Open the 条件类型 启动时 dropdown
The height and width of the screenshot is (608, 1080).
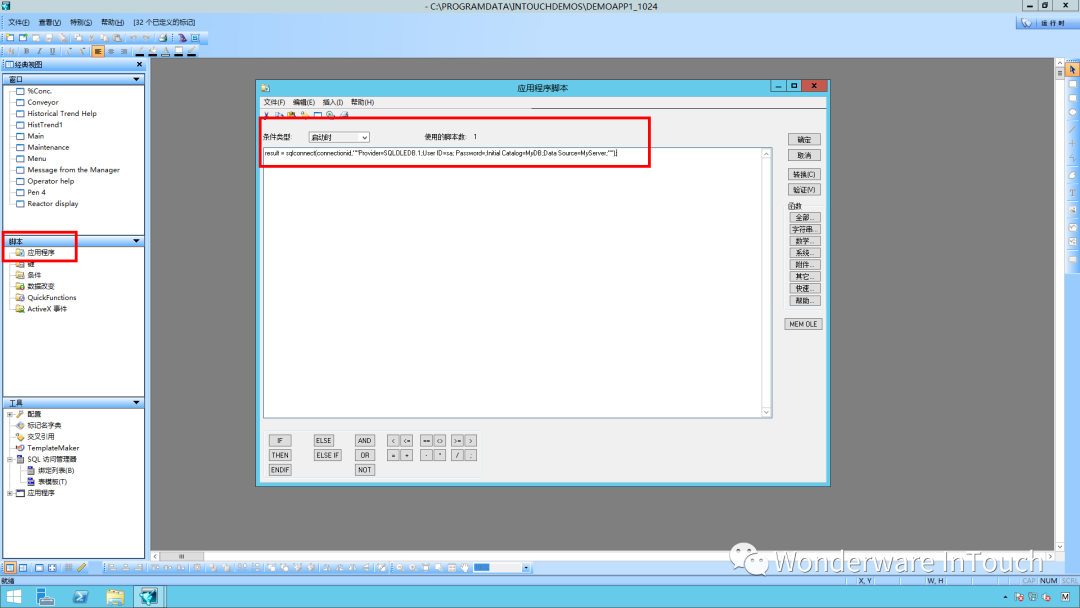[x=362, y=136]
